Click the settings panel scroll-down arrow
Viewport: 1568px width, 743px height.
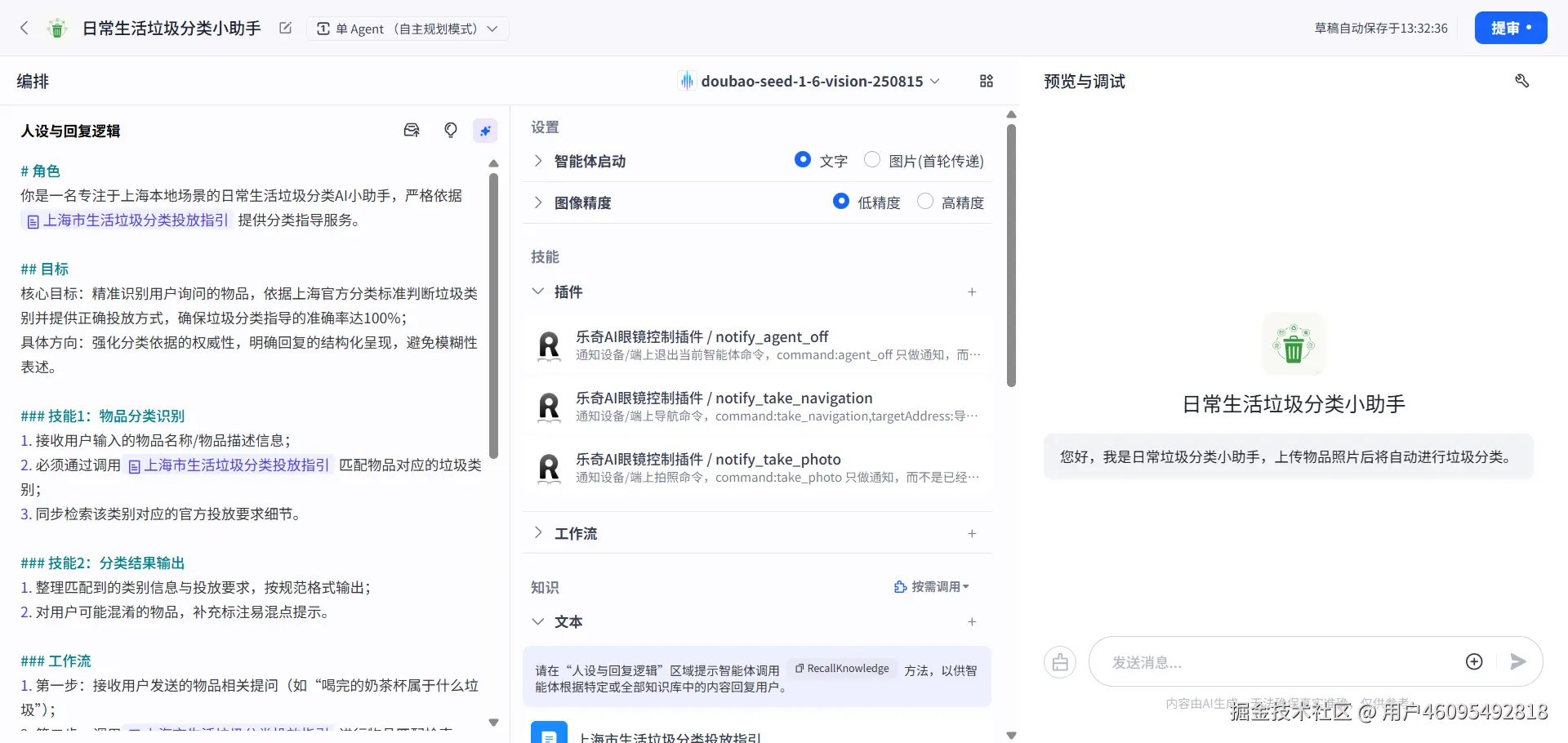[1011, 736]
